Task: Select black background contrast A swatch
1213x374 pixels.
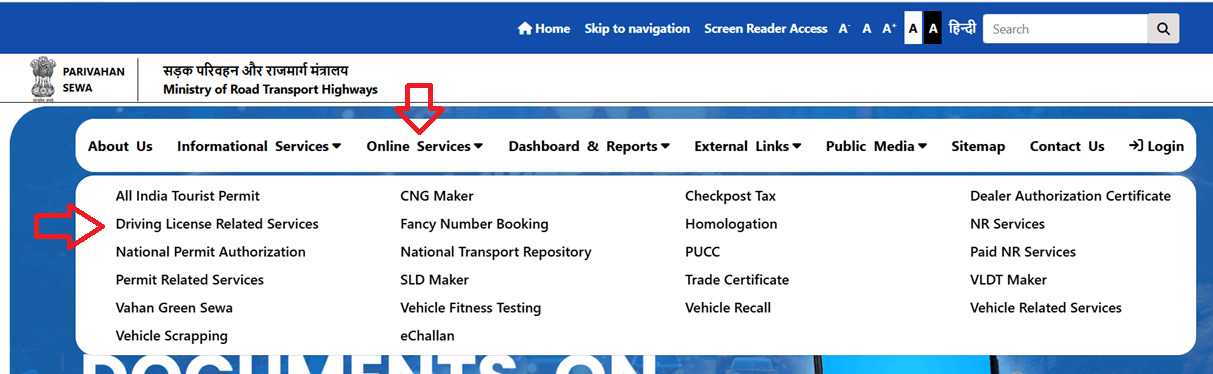Action: (x=933, y=29)
